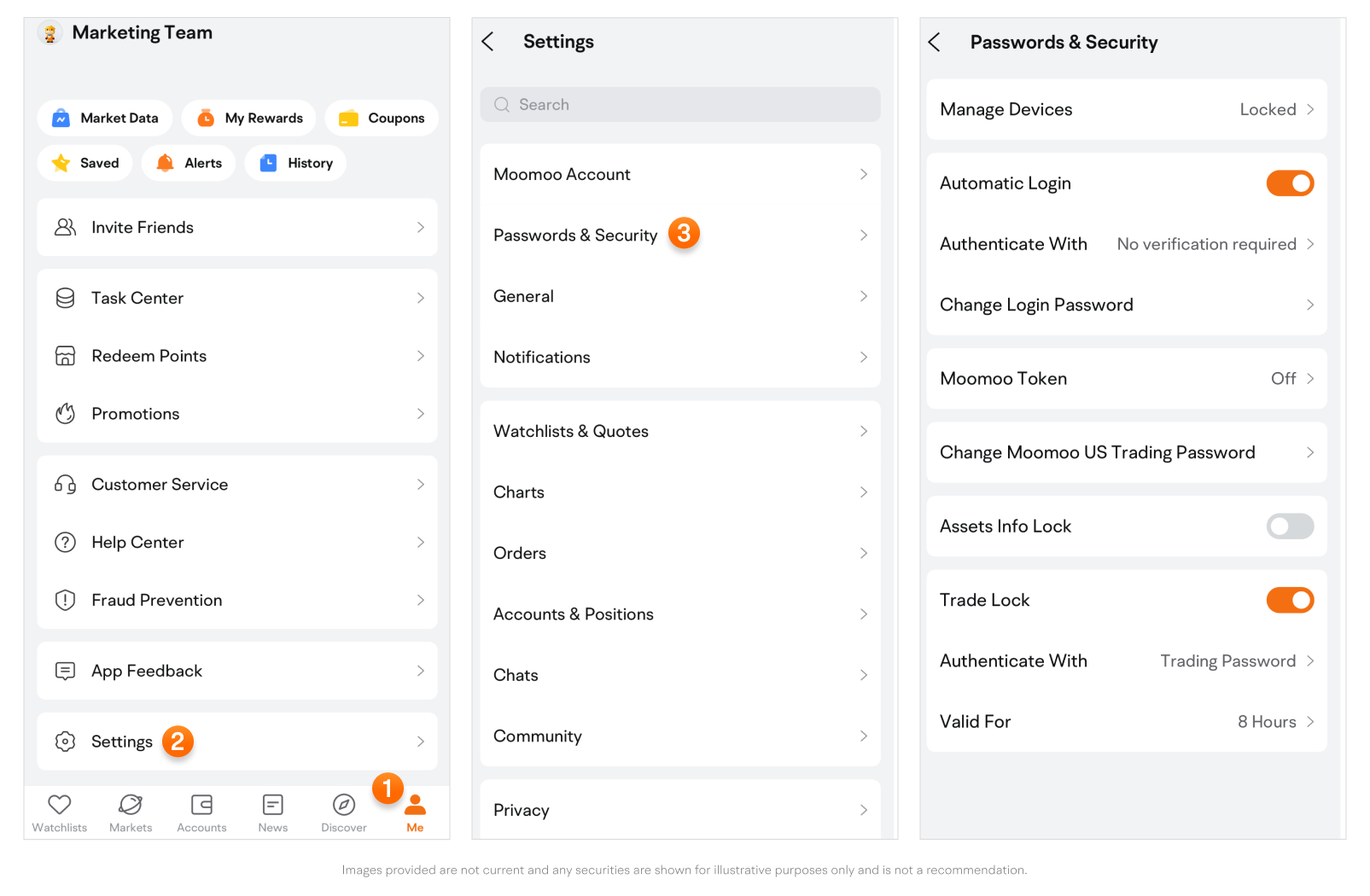Expand the Valid For 8 Hours option
The height and width of the screenshot is (896, 1370).
(x=1127, y=722)
